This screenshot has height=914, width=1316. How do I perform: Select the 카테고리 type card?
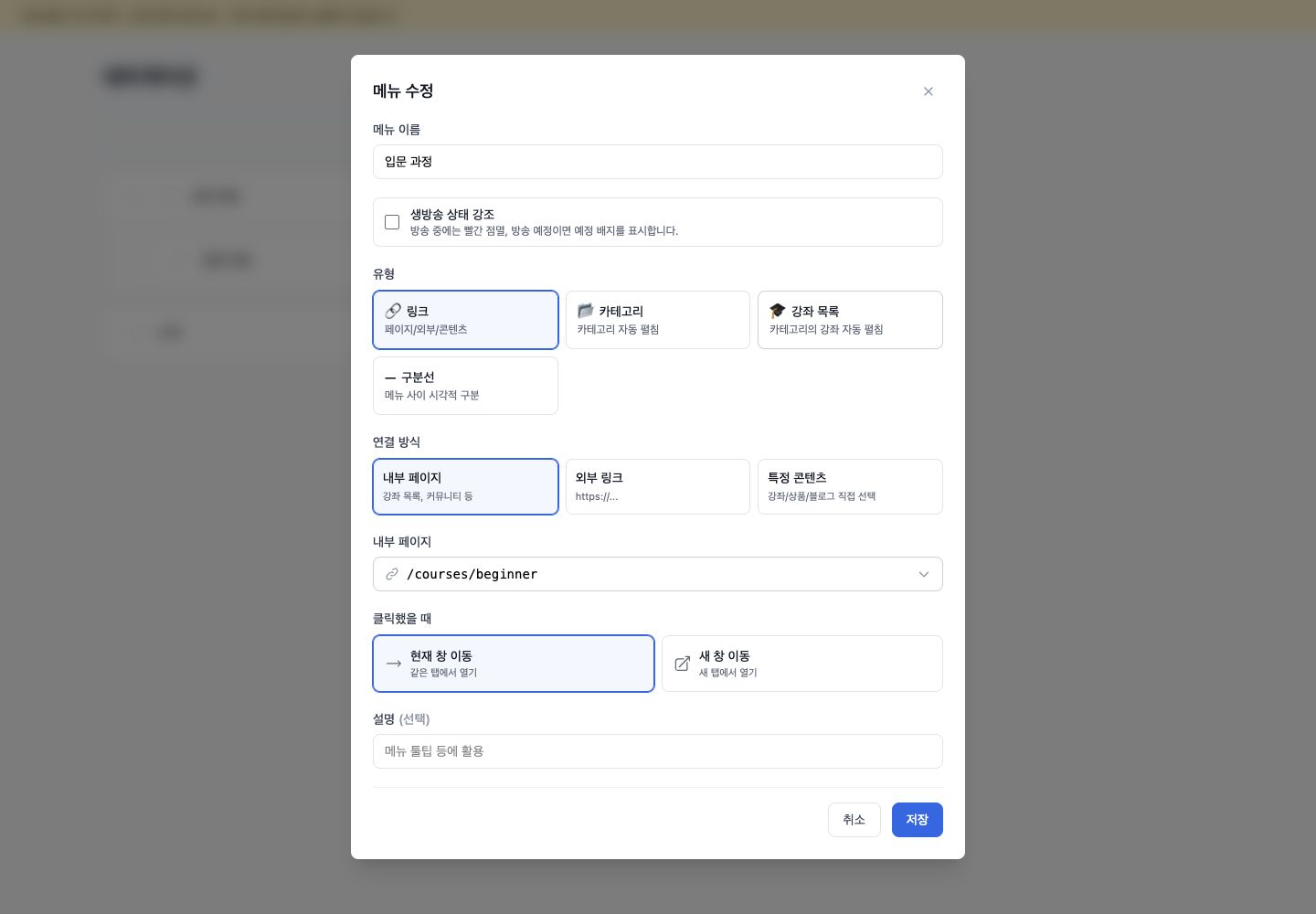click(x=657, y=320)
